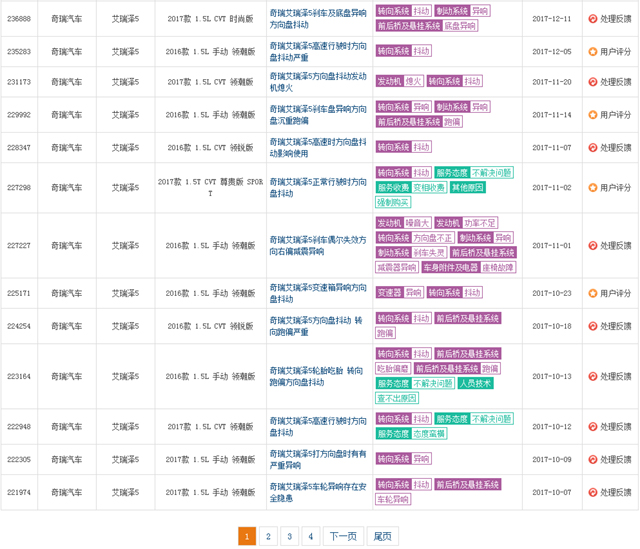Click complaint ID 223164
640x549 pixels.
19,376
